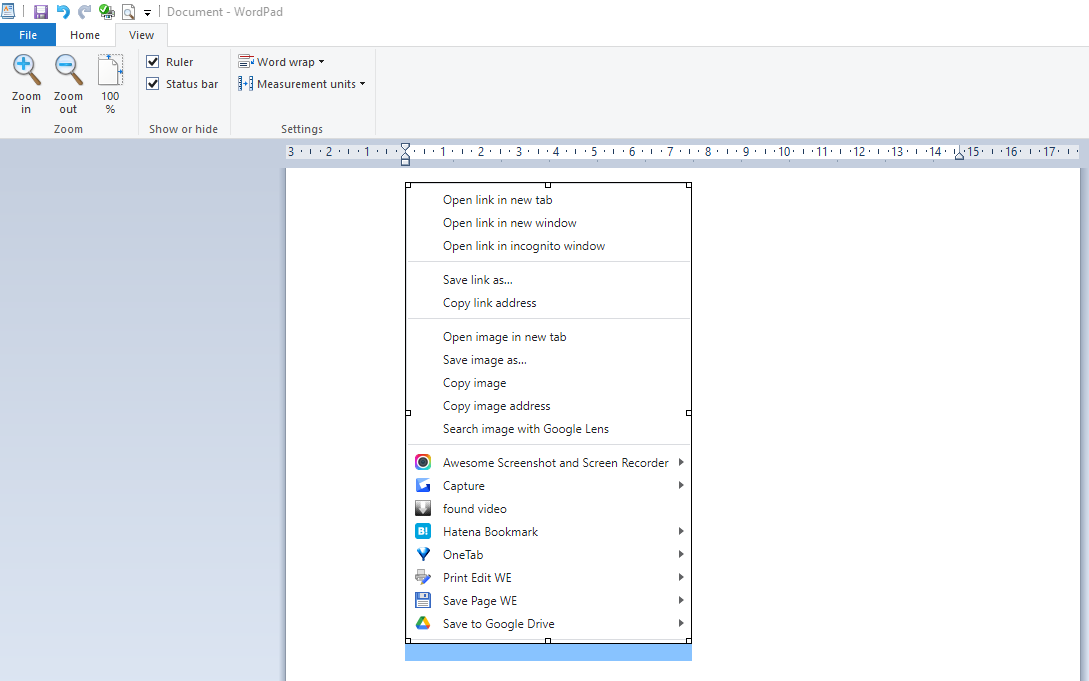Click the submenu arrow beside OneTab
Viewport: 1089px width, 681px height.
[681, 554]
